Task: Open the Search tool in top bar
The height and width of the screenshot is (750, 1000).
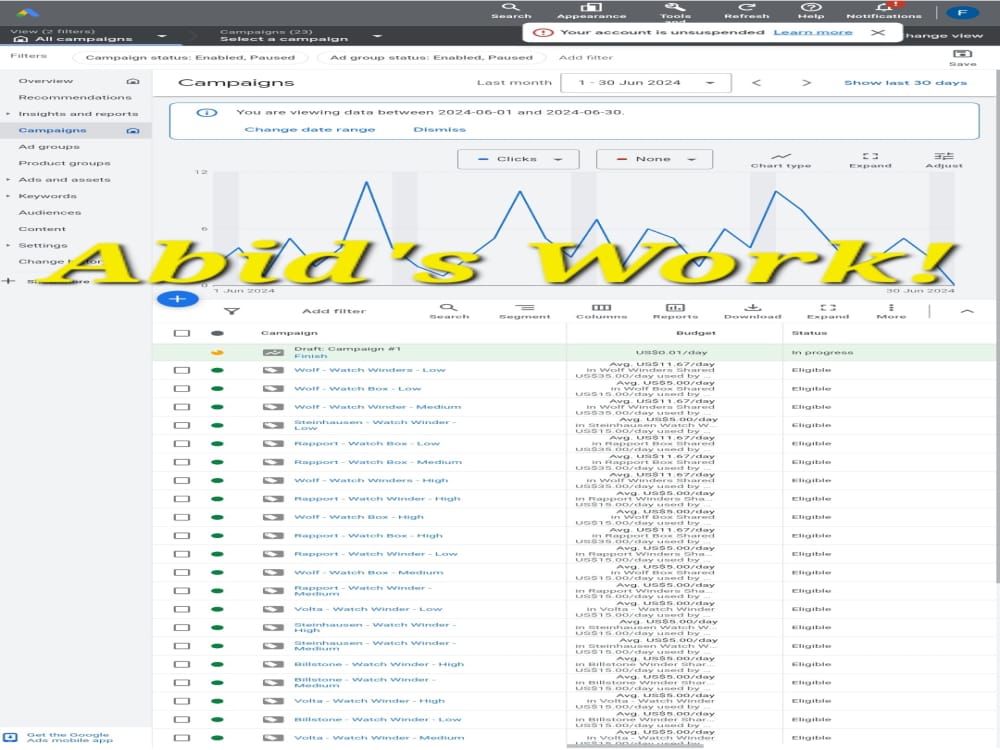Action: pos(511,10)
